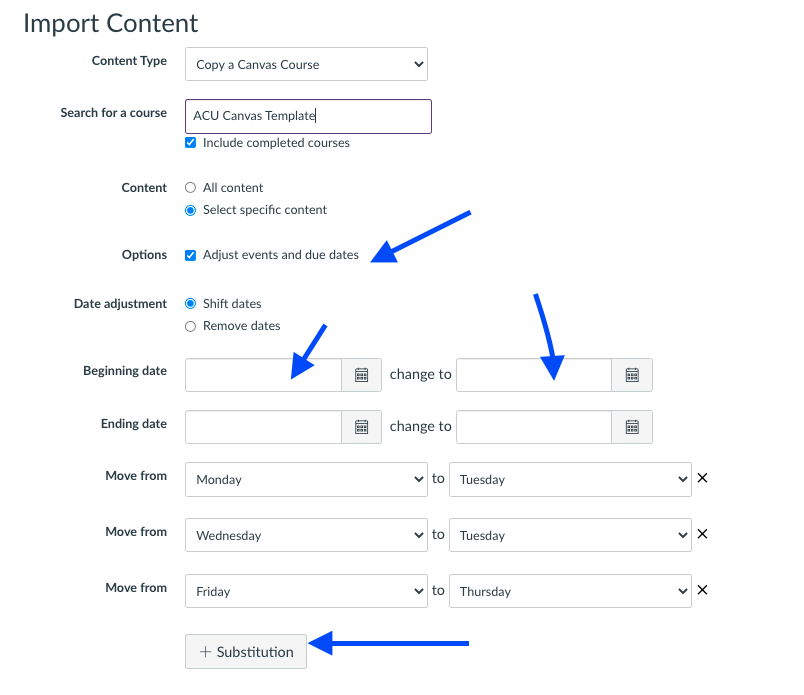
Task: Focus the Ending date change-to input
Action: [x=534, y=426]
